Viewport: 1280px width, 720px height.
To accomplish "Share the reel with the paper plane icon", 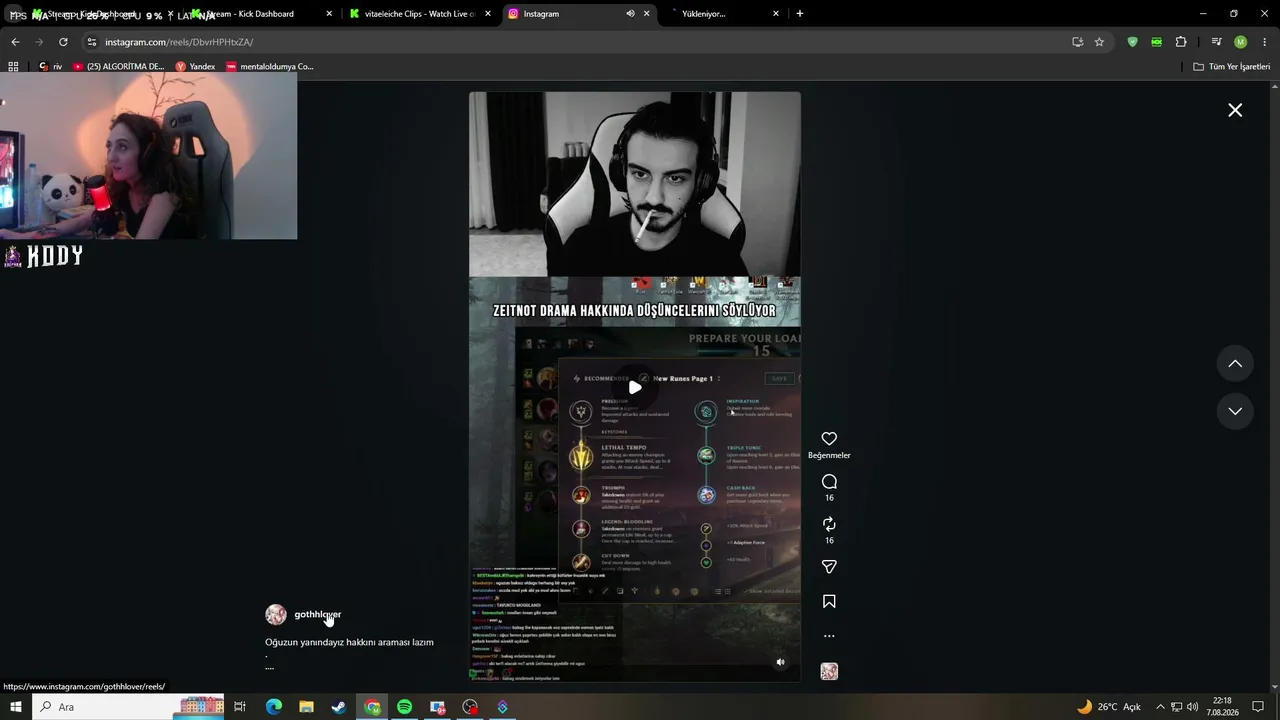I will click(829, 567).
